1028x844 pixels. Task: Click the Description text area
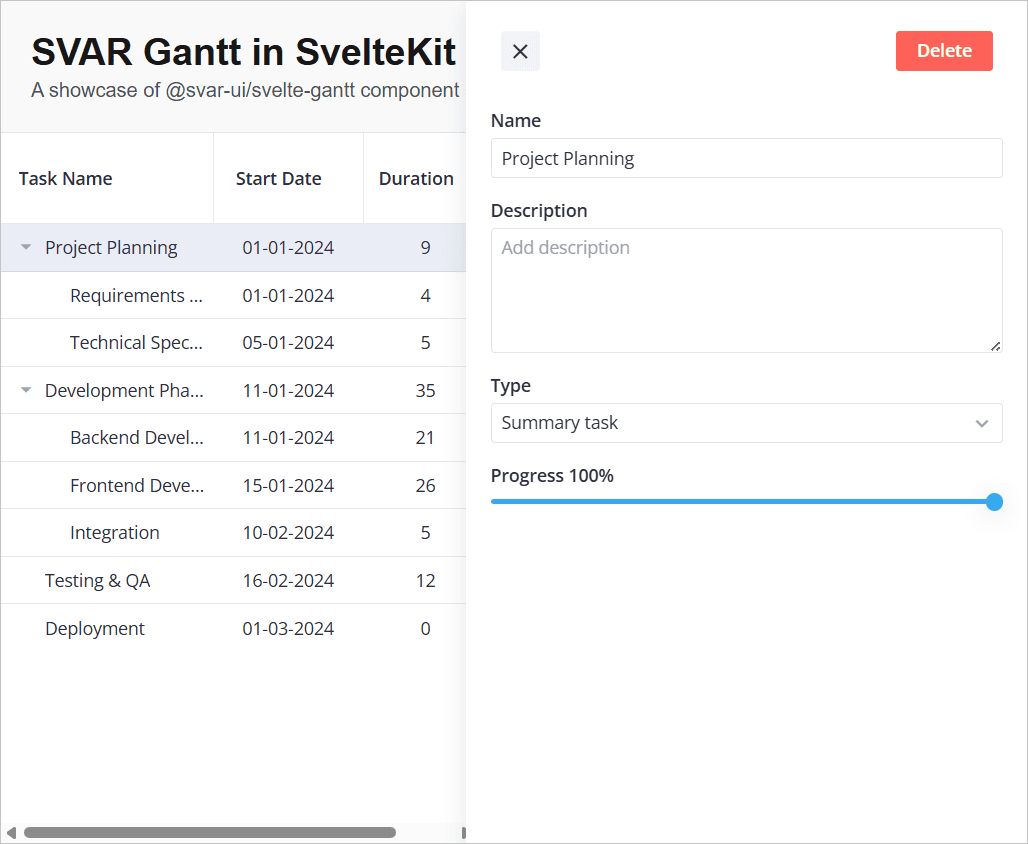coord(746,290)
